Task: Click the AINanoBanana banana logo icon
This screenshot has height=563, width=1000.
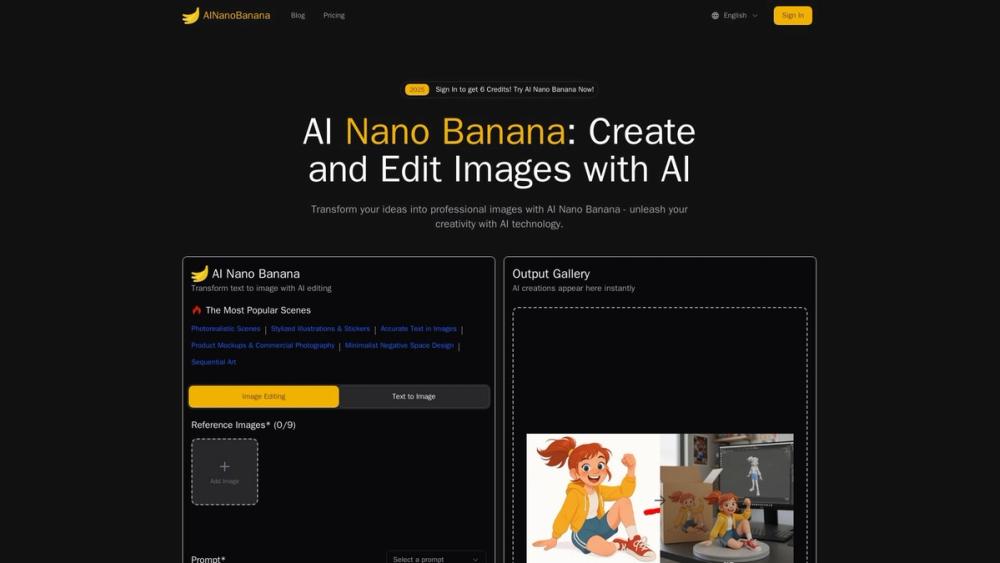Action: [x=191, y=15]
